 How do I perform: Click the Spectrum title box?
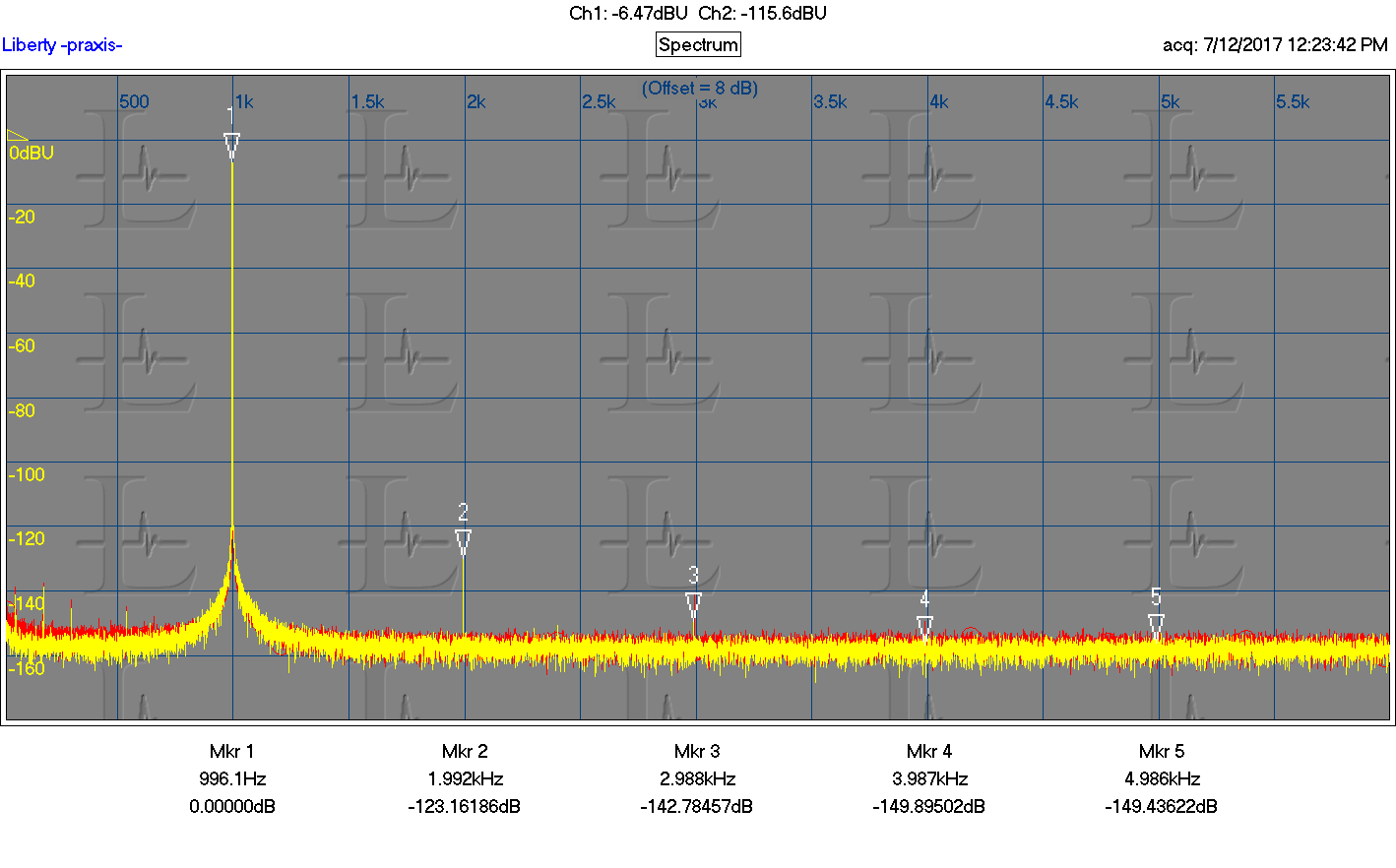[698, 44]
